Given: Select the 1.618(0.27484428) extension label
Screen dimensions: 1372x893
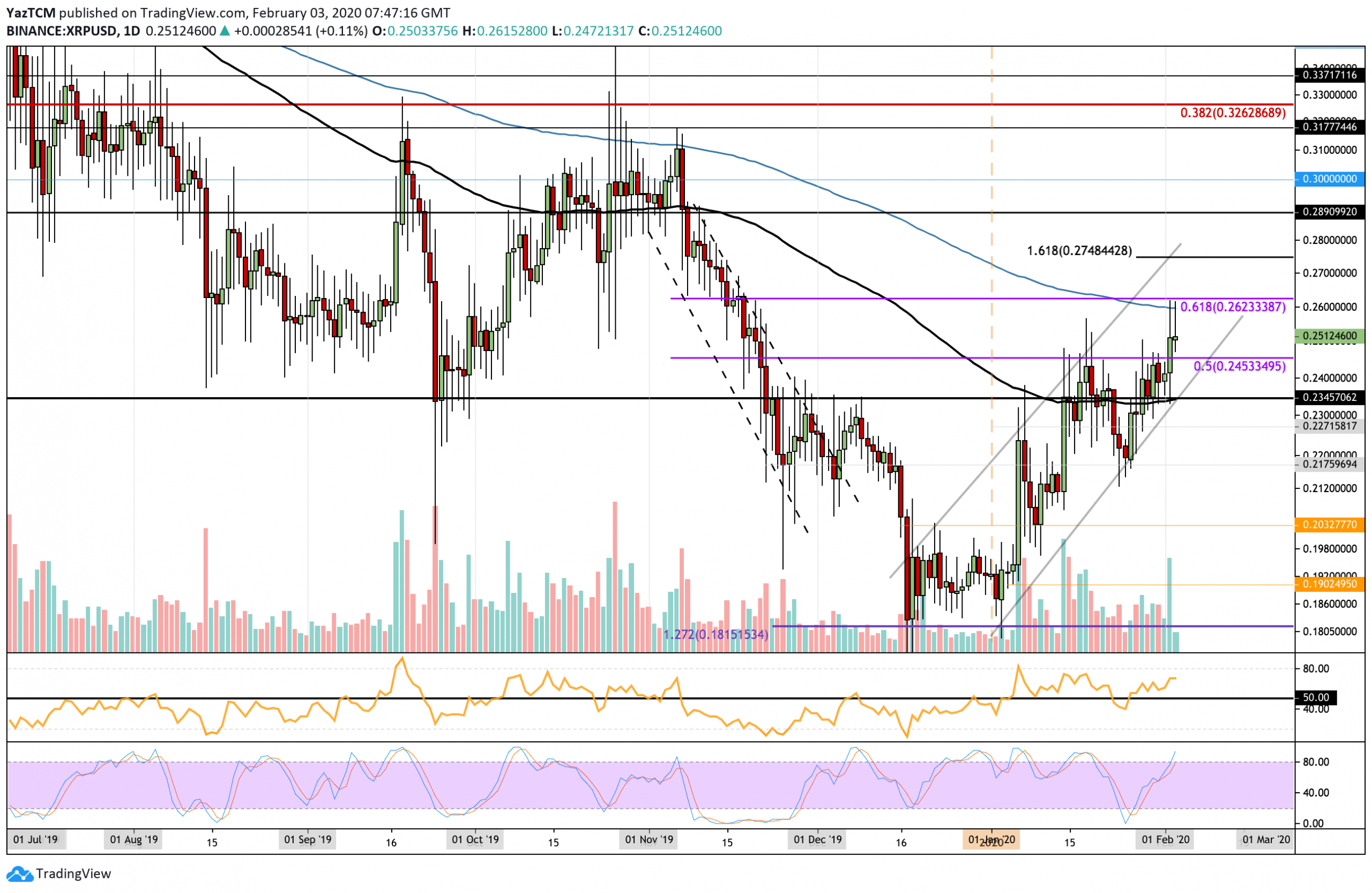Looking at the screenshot, I should coord(1079,251).
